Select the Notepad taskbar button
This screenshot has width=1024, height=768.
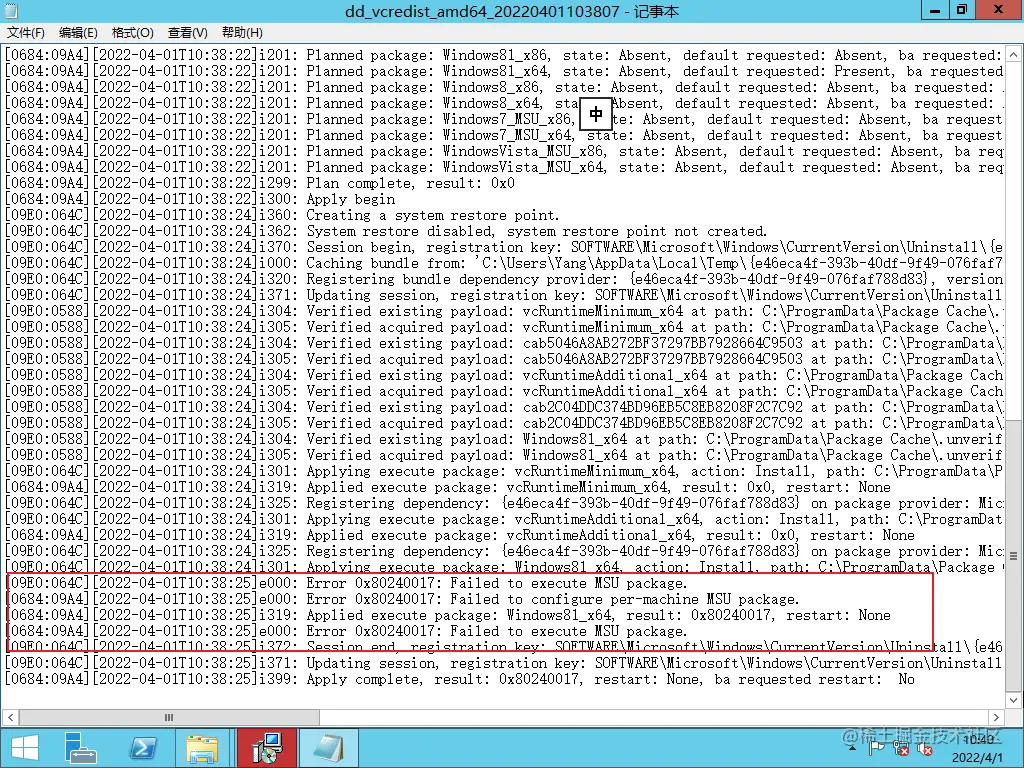[328, 748]
